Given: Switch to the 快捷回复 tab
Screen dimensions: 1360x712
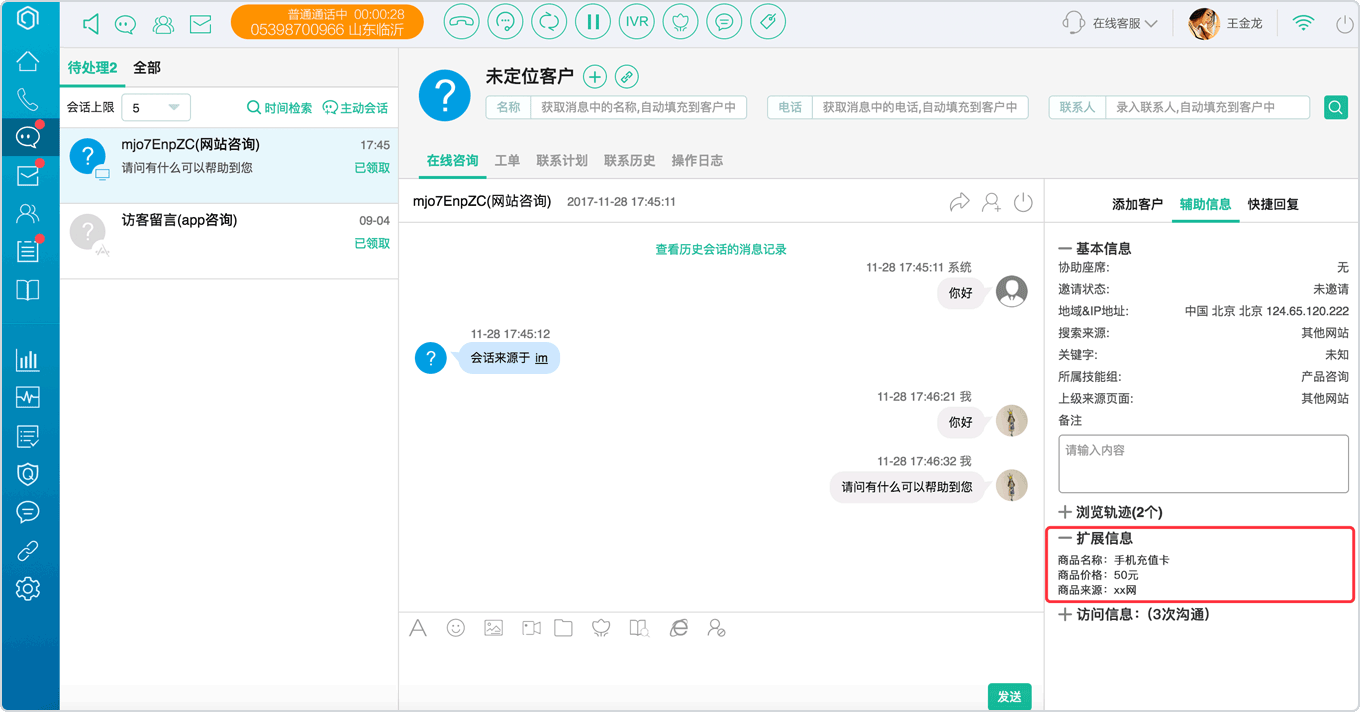Looking at the screenshot, I should pos(1273,204).
